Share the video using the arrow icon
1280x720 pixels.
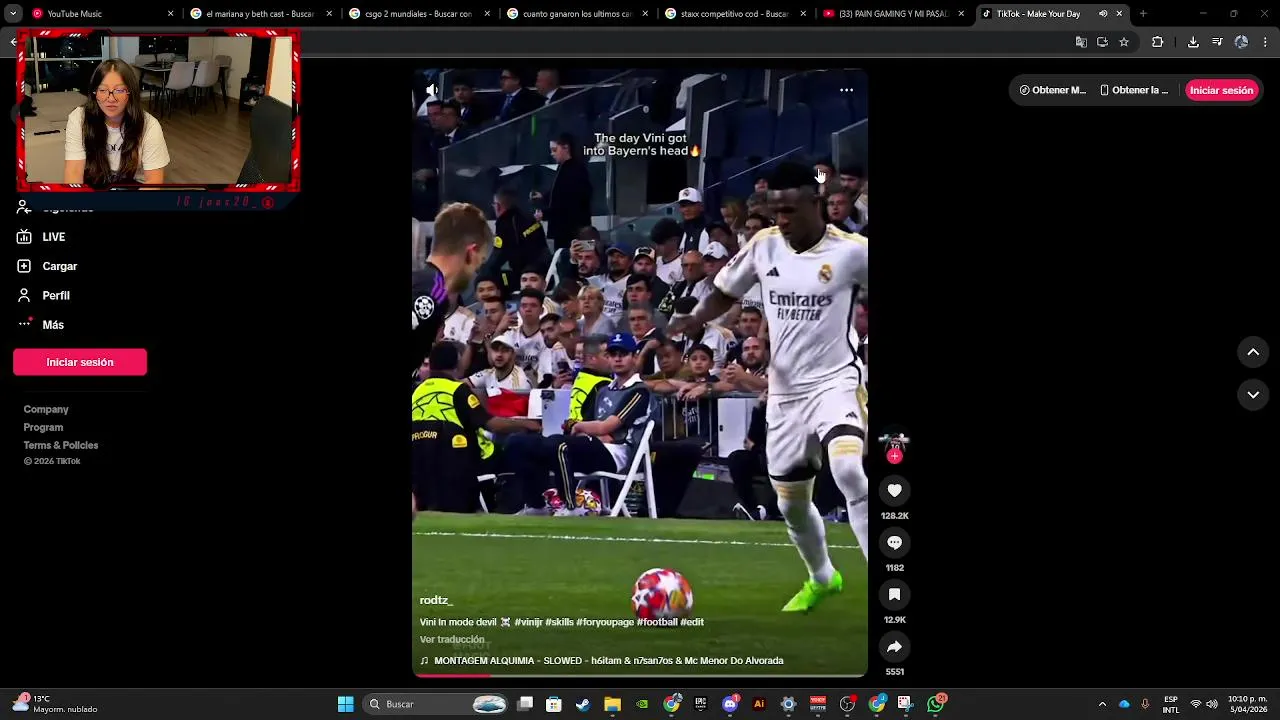(894, 646)
